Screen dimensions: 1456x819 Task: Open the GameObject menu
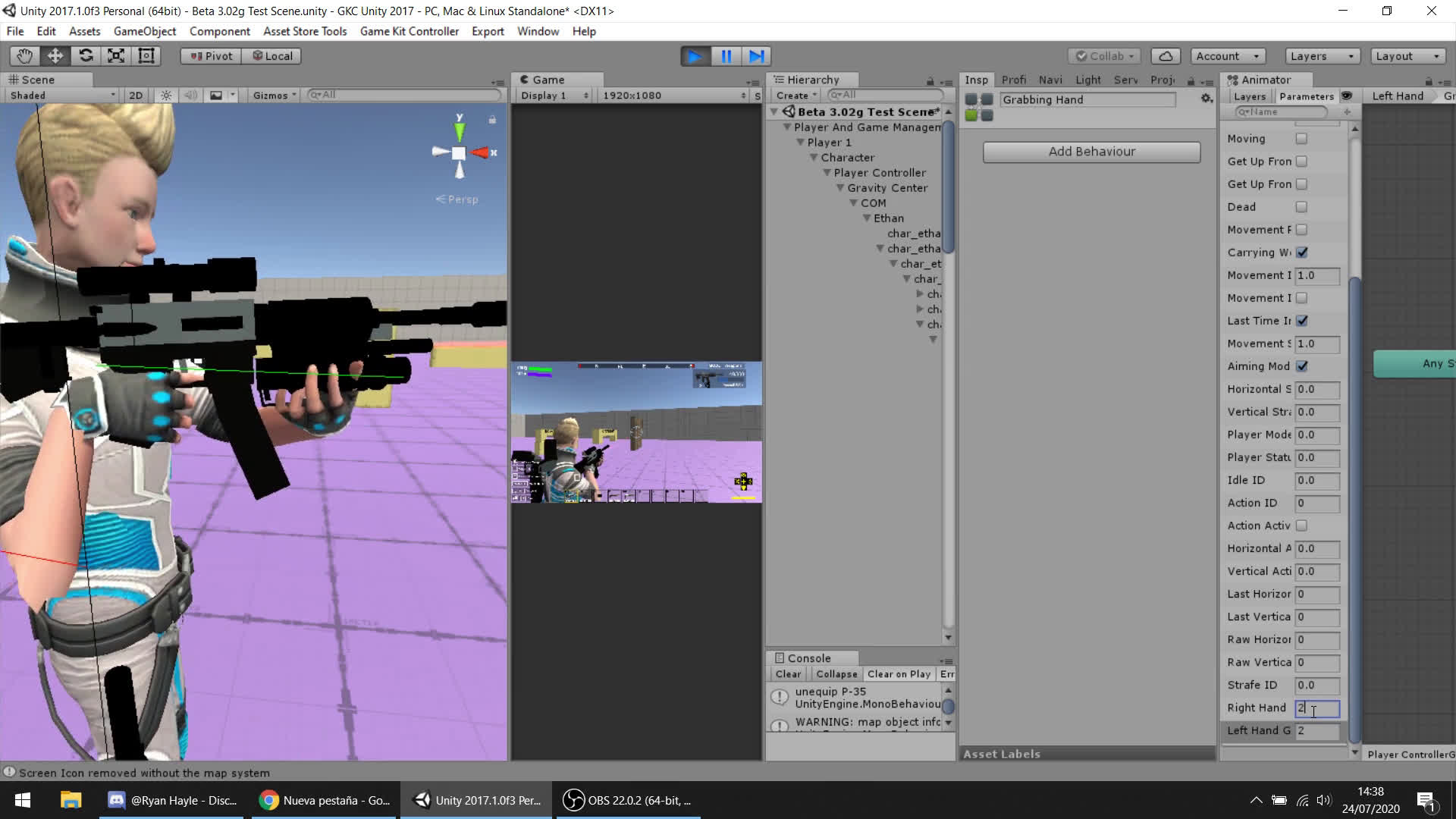144,31
